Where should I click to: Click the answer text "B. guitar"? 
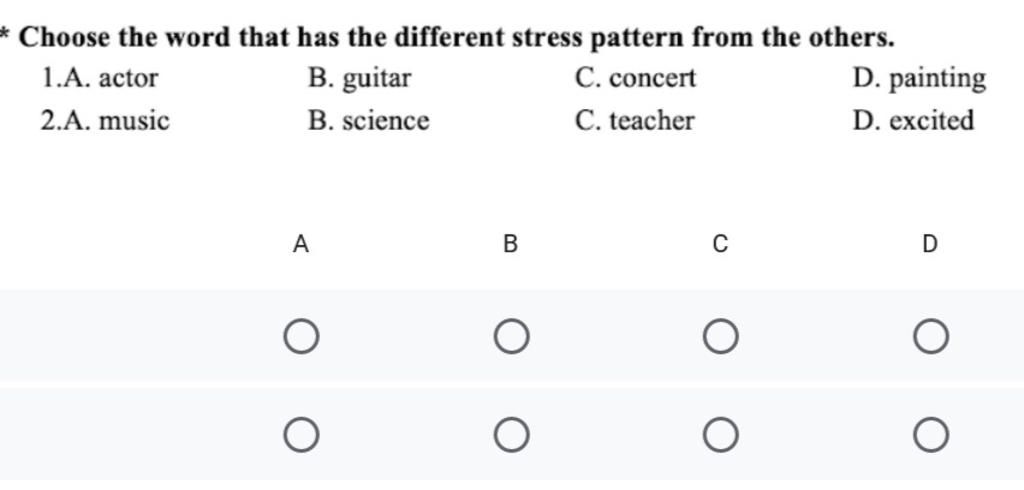(360, 78)
